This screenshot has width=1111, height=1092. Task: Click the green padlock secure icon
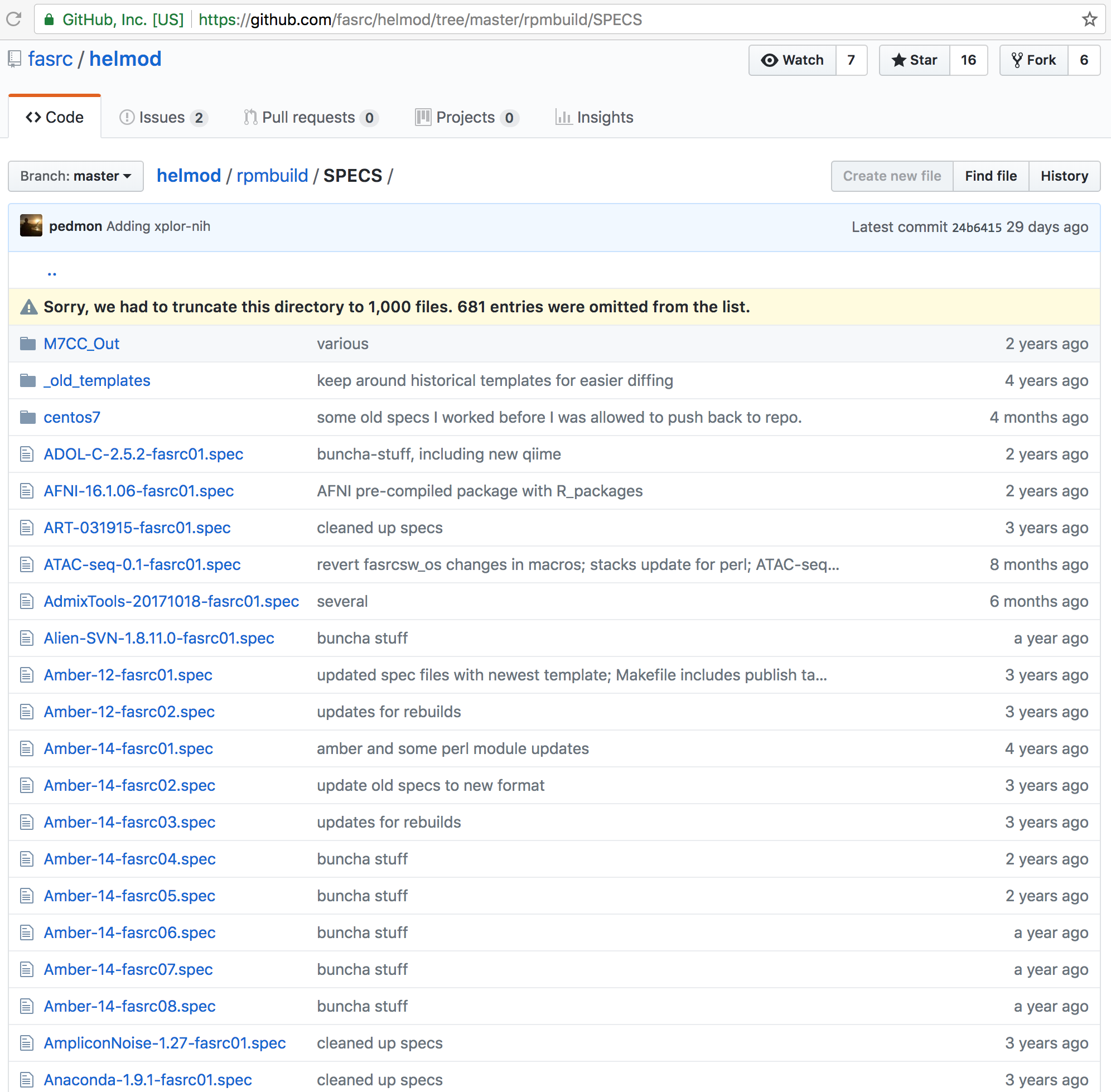tap(49, 20)
